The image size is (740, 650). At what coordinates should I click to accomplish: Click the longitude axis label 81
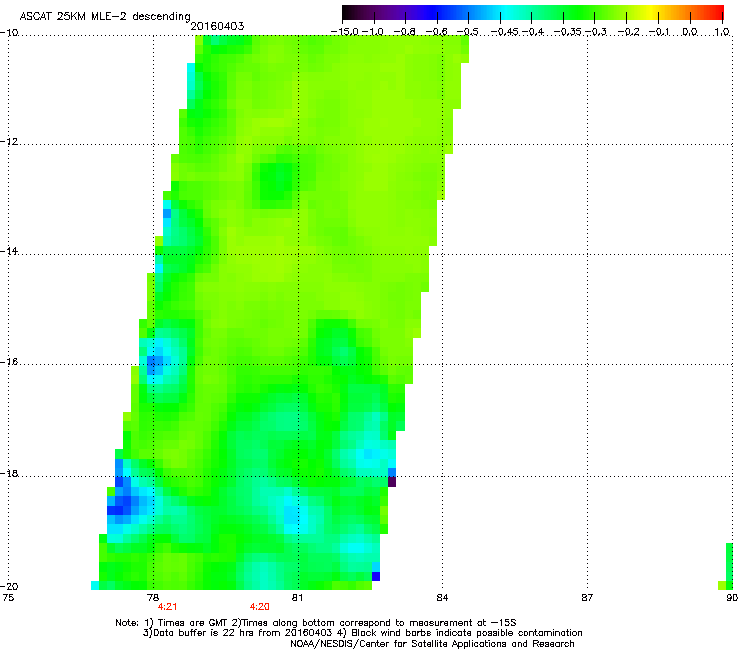(x=297, y=598)
